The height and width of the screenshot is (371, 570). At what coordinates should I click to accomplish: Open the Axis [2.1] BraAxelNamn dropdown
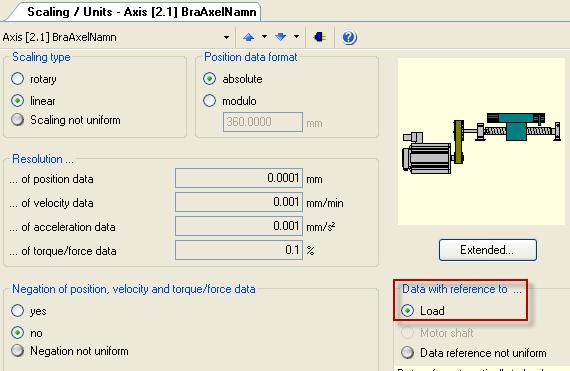click(226, 37)
